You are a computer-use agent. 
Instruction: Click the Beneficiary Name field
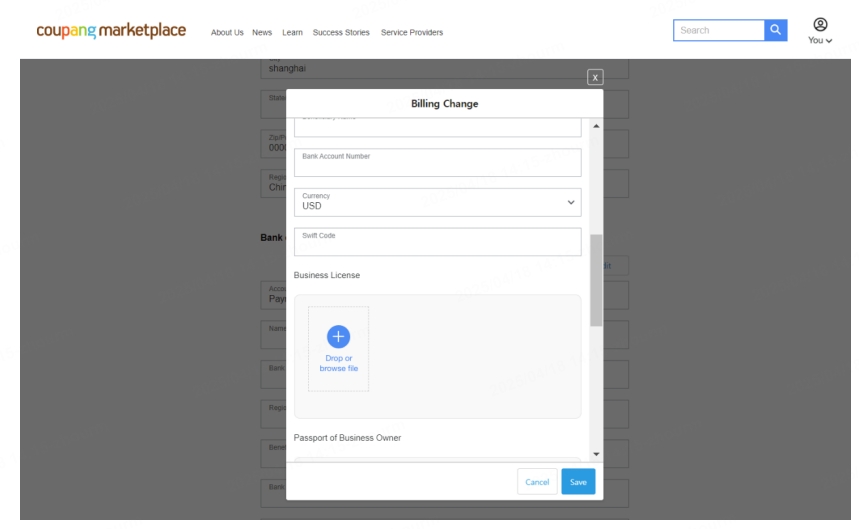437,127
